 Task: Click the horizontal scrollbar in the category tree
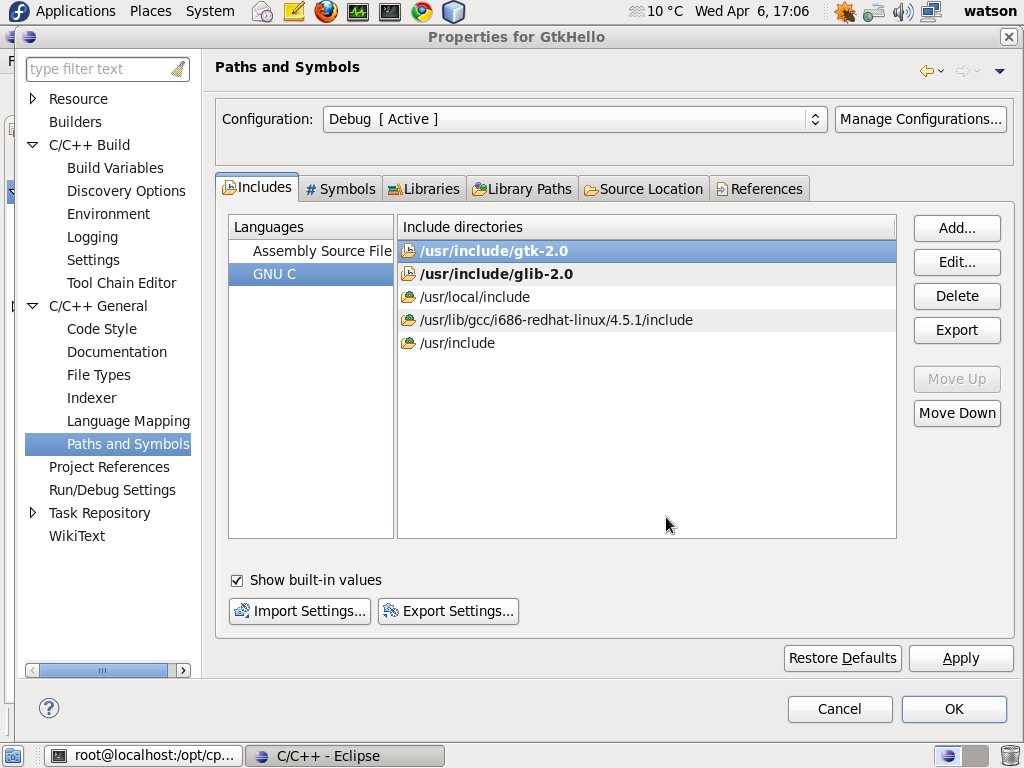coord(103,671)
